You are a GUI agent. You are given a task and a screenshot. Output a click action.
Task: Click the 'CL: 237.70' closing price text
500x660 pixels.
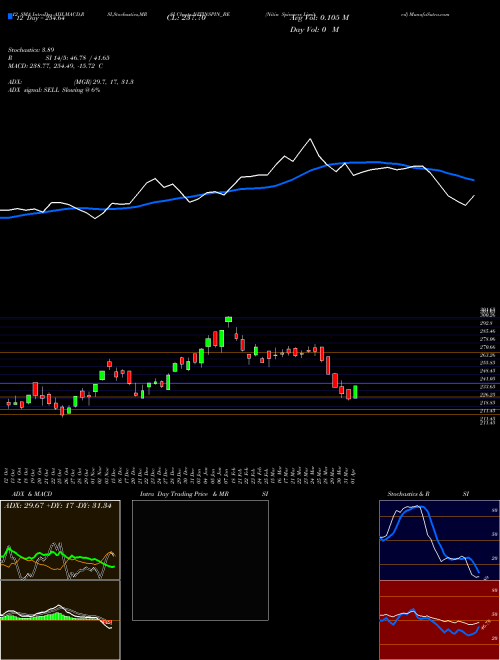[x=186, y=19]
